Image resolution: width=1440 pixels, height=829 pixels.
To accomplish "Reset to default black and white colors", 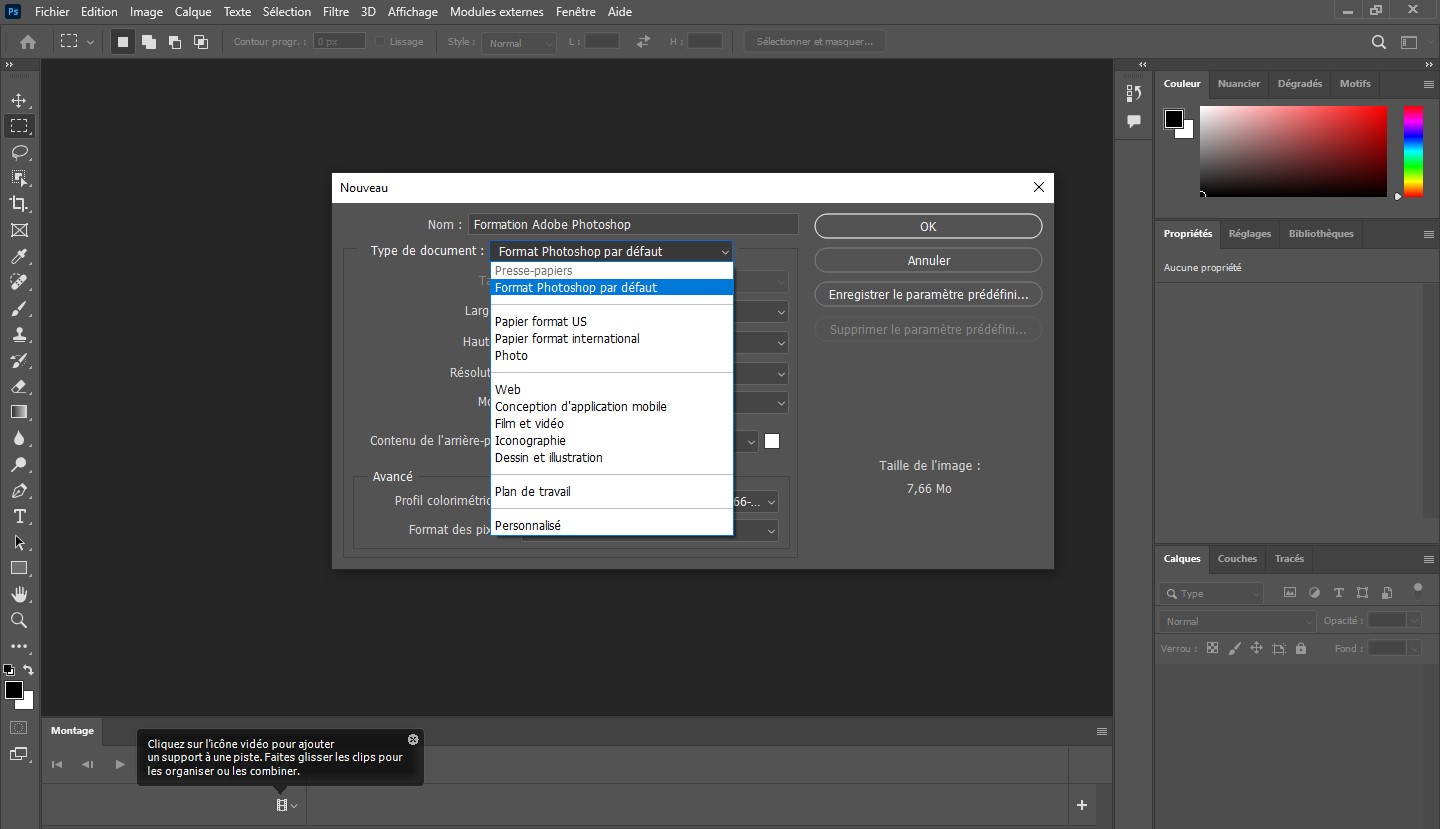I will [9, 670].
